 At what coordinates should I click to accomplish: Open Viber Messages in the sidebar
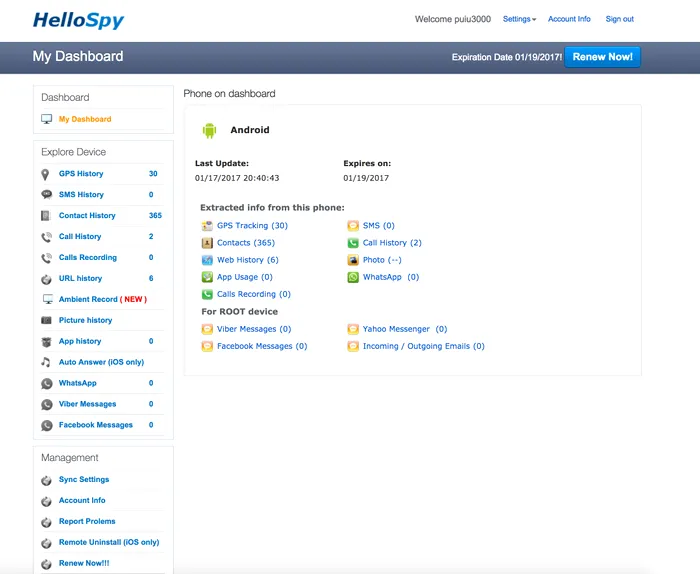[x=88, y=404]
